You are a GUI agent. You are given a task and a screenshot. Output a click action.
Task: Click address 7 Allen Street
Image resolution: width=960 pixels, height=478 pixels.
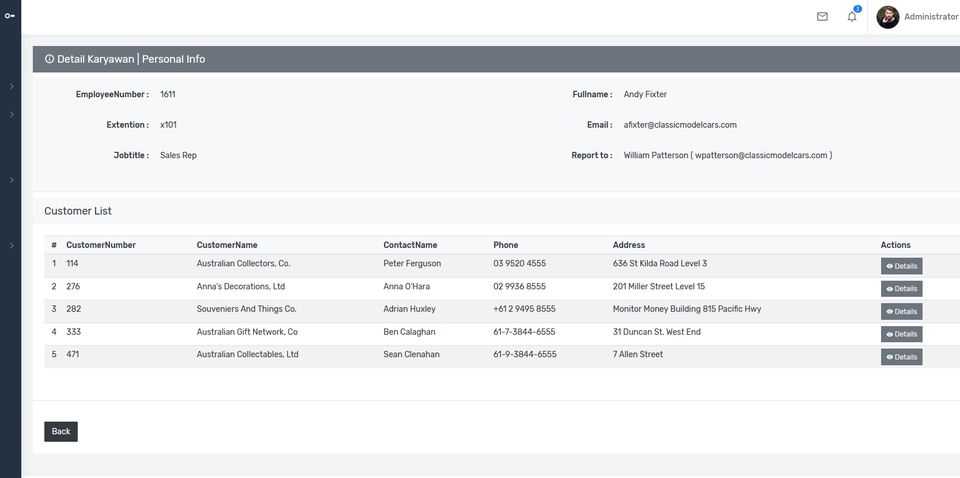point(638,354)
